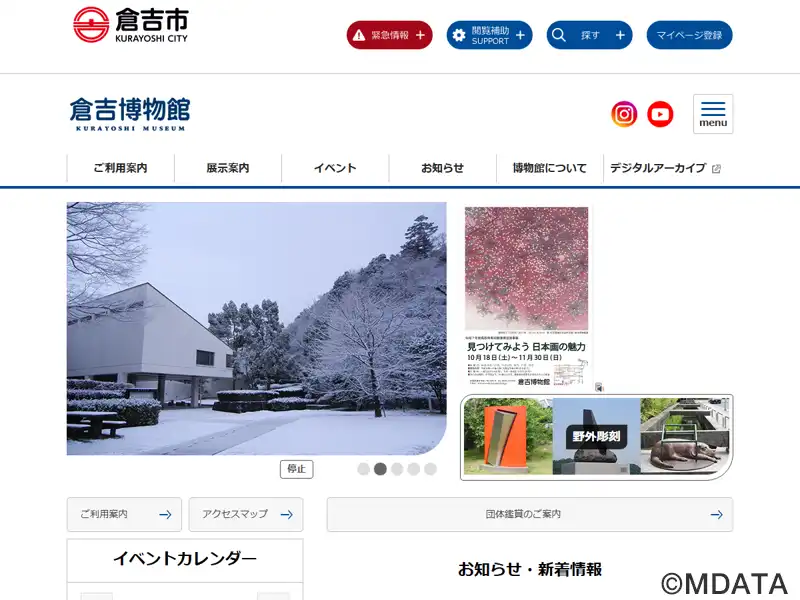Screen dimensions: 800x600
Task: Open the museum's Instagram page icon
Action: coord(624,114)
